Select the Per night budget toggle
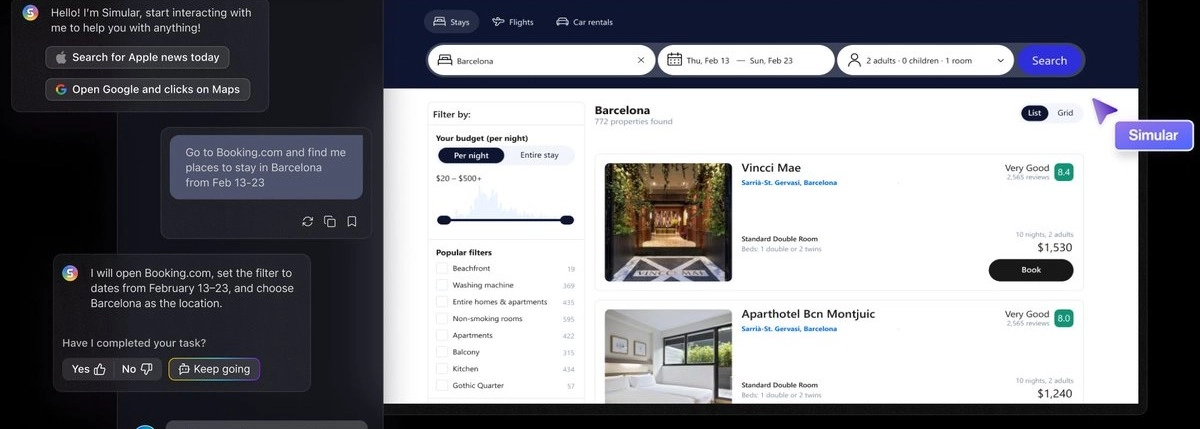 (471, 156)
